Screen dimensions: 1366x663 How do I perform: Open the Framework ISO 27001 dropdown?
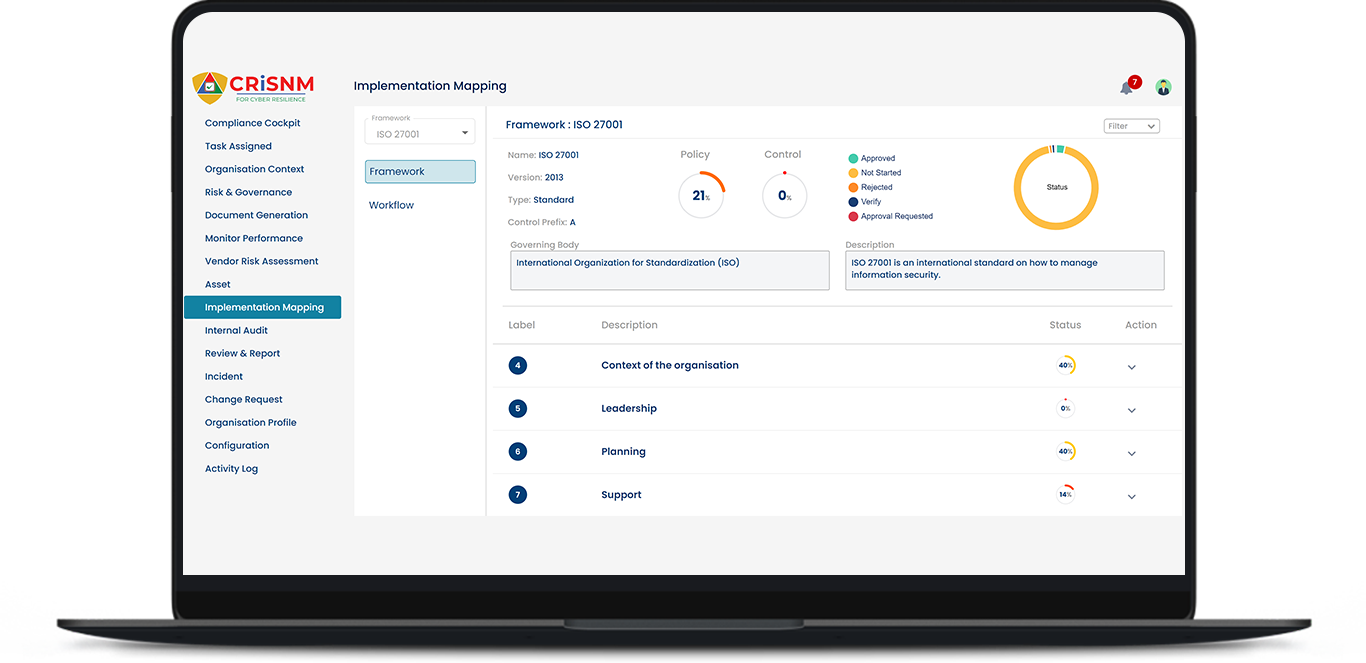point(420,131)
